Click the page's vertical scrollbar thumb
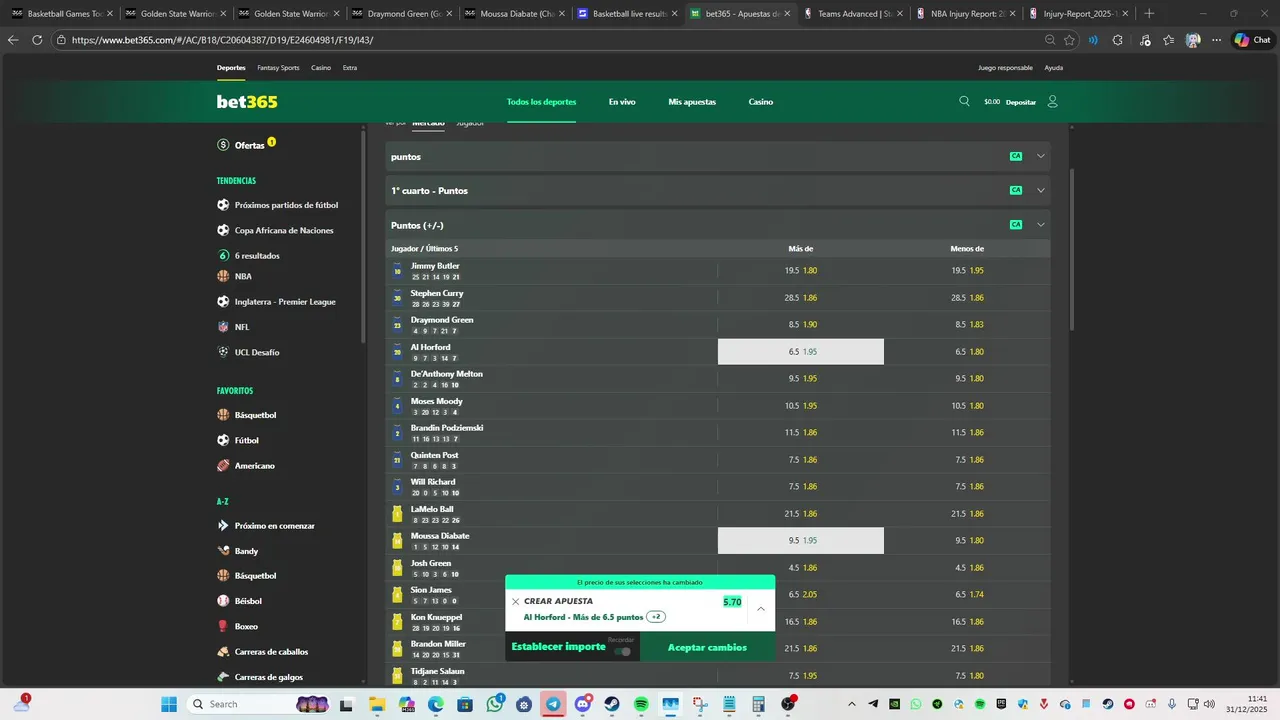1280x720 pixels. pyautogui.click(x=1072, y=249)
